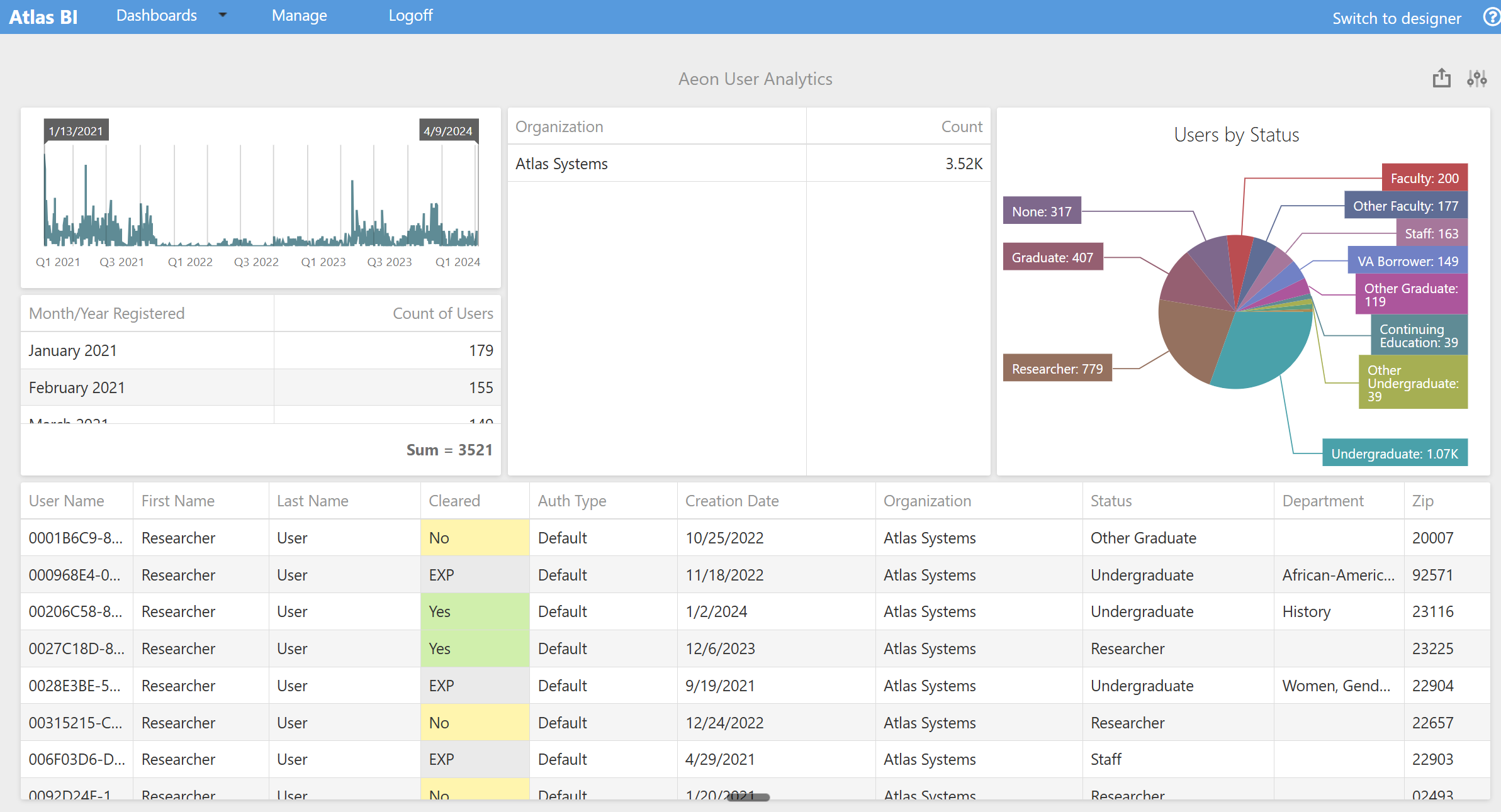The width and height of the screenshot is (1501, 812).
Task: Click the Yes cleared cell for user 00206C58-8
Action: [x=475, y=611]
